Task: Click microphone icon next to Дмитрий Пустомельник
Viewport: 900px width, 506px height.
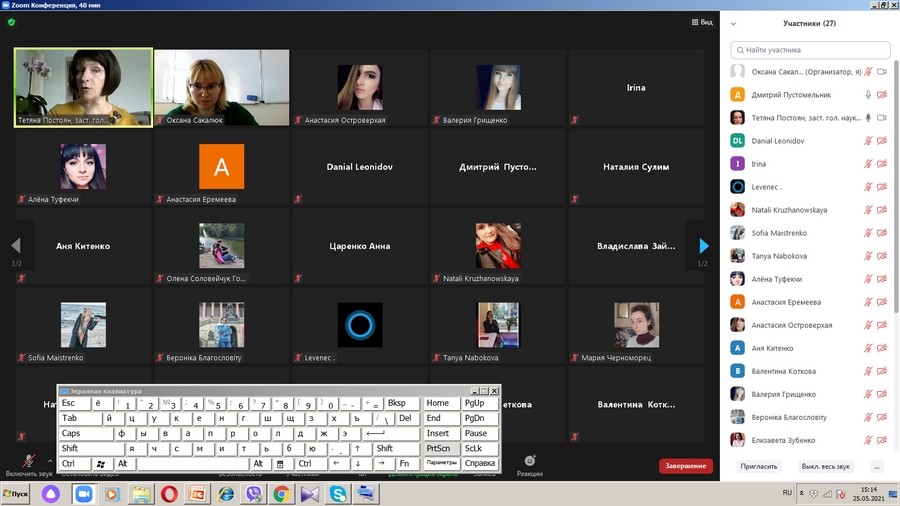Action: pos(868,95)
